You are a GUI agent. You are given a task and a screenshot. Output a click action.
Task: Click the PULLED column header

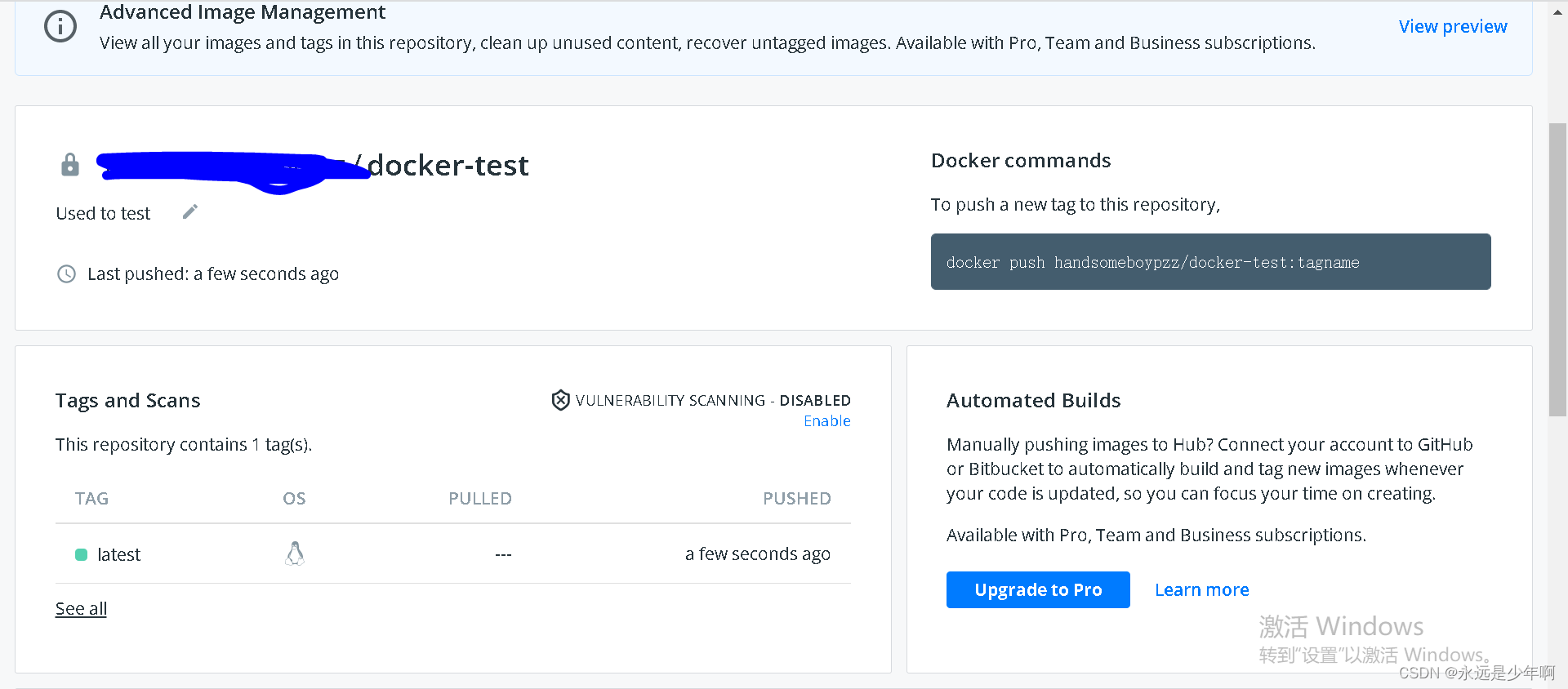point(479,499)
